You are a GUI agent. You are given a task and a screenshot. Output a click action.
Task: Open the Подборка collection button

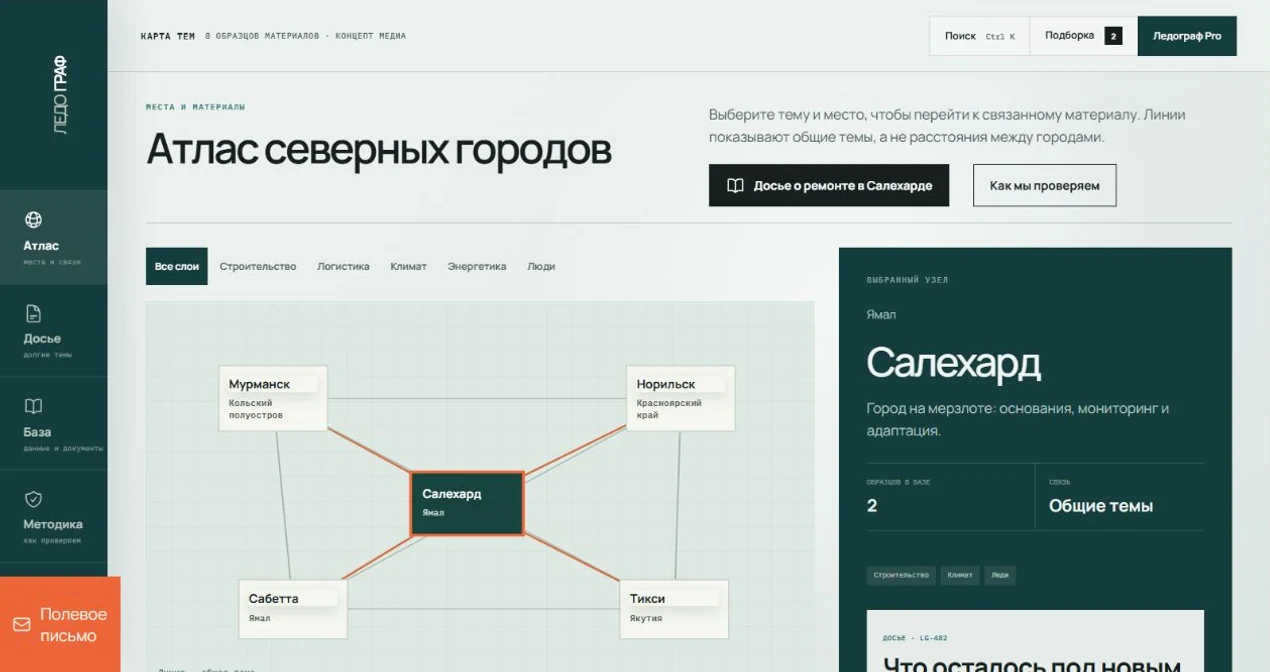(1083, 36)
